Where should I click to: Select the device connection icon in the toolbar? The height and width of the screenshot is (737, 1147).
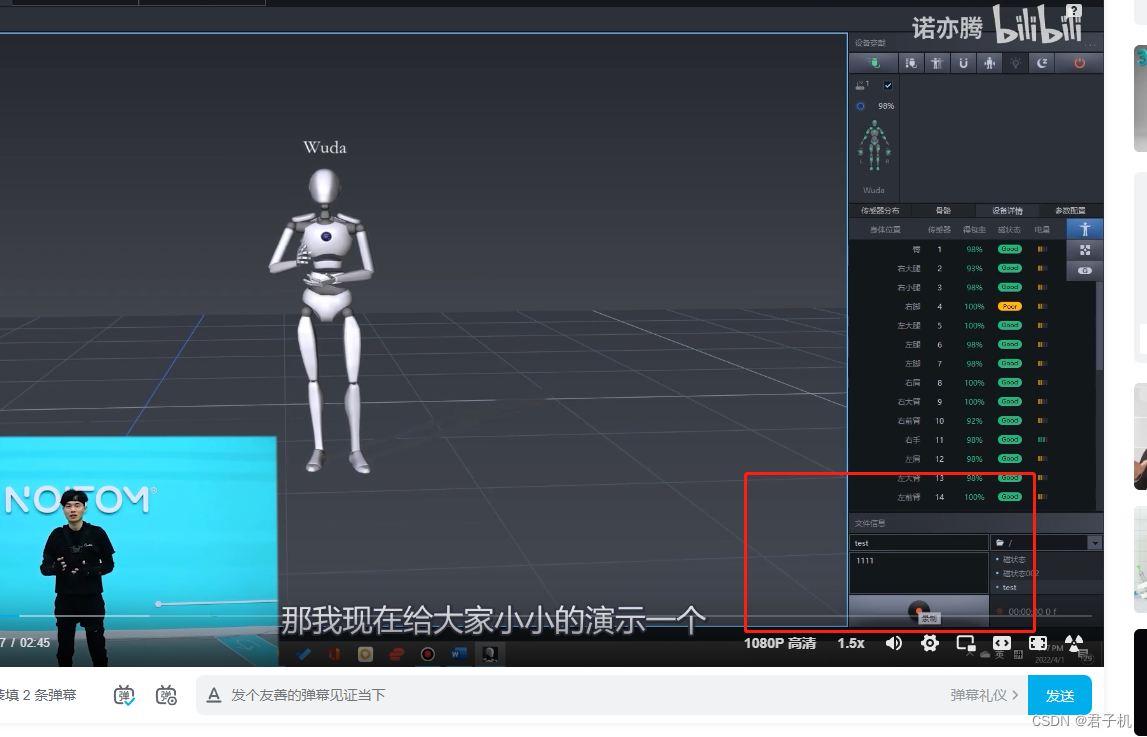[872, 62]
